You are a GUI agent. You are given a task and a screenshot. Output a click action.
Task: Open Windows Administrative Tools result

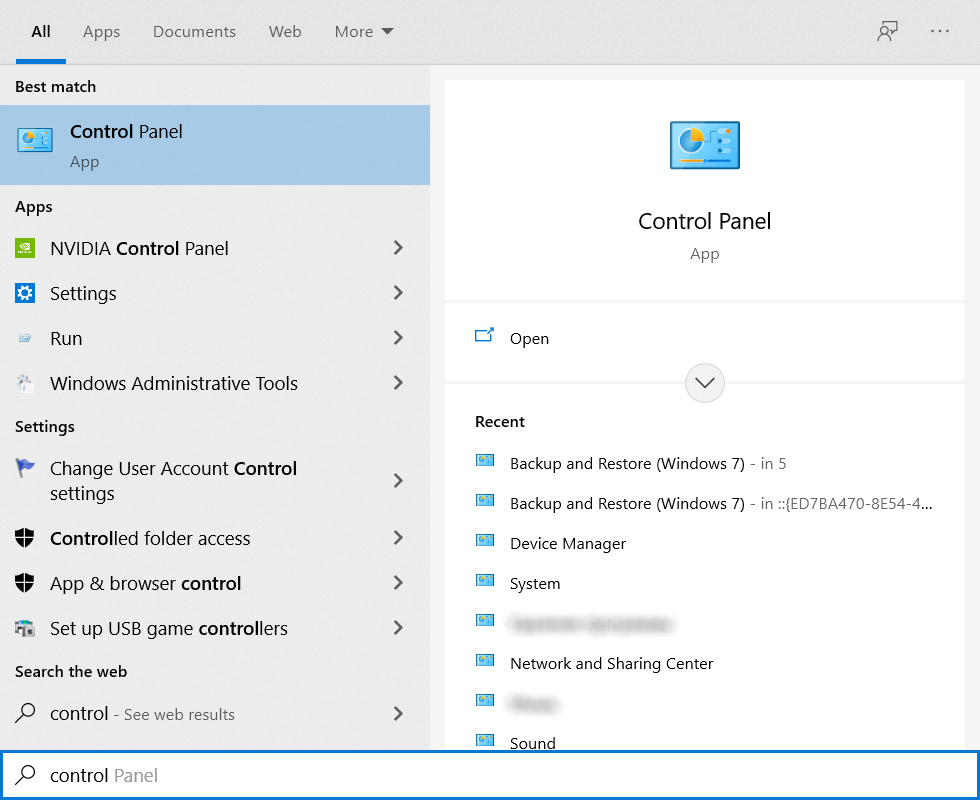pos(215,383)
